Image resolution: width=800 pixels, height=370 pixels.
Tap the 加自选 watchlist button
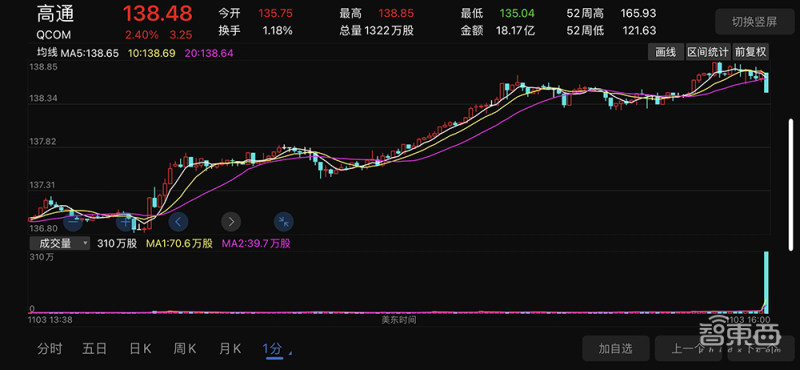pos(615,349)
